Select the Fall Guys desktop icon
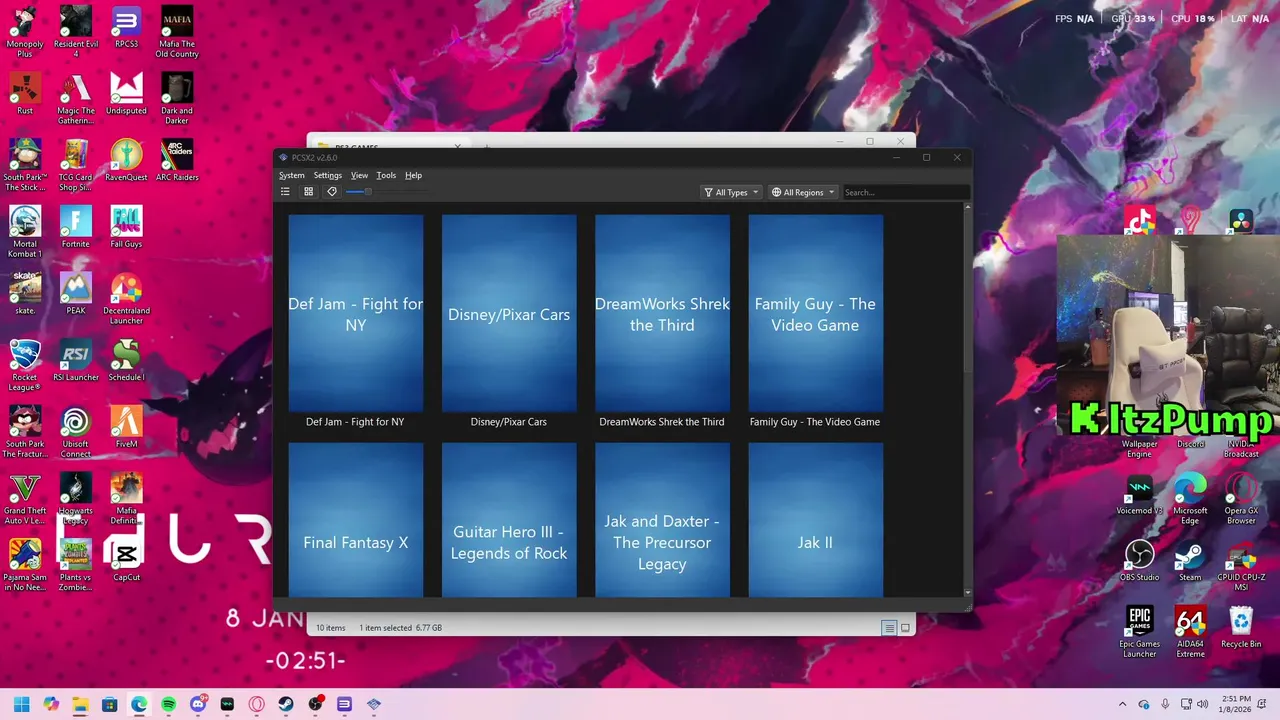This screenshot has width=1280, height=720. [126, 227]
